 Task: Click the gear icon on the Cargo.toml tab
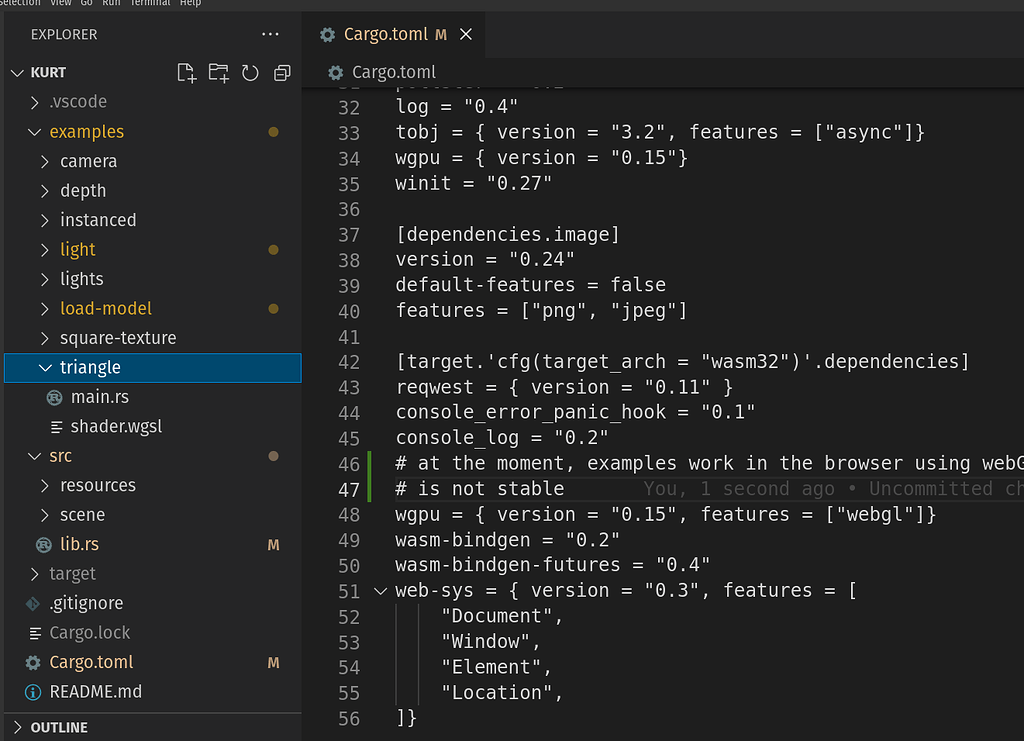click(x=327, y=33)
